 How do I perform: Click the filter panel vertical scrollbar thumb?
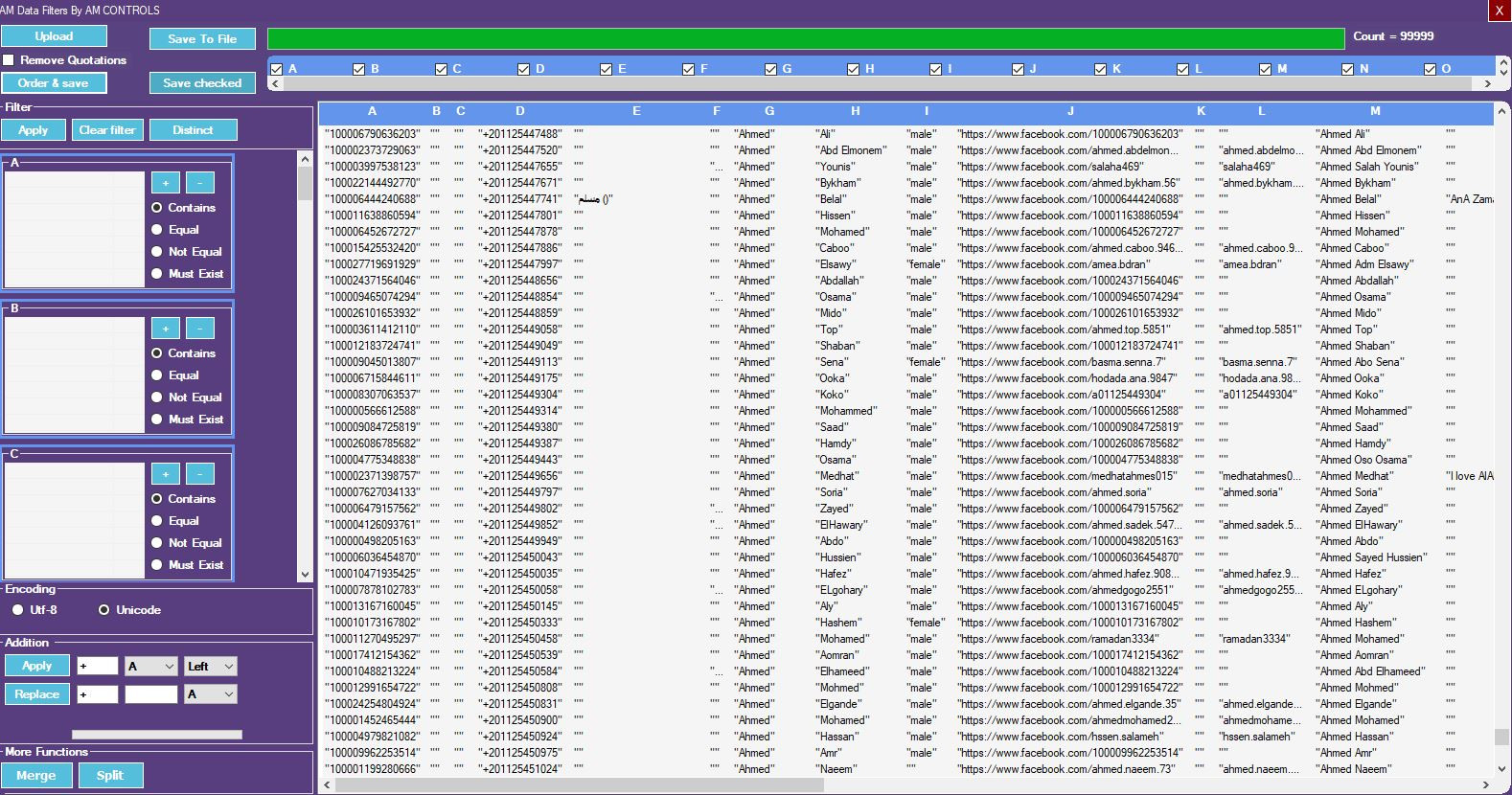pyautogui.click(x=305, y=184)
